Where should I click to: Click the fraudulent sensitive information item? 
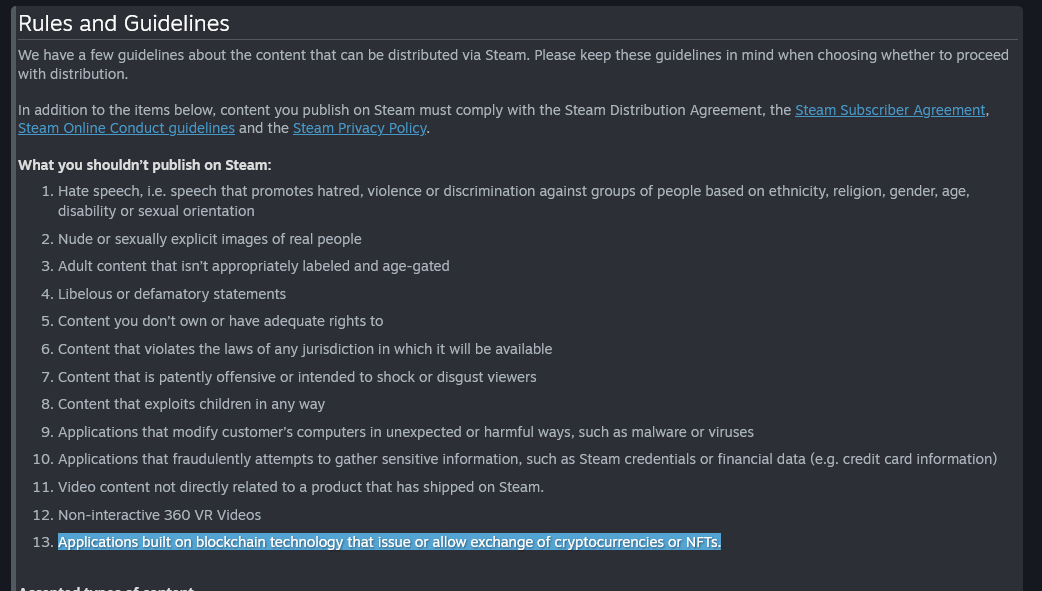click(x=527, y=459)
